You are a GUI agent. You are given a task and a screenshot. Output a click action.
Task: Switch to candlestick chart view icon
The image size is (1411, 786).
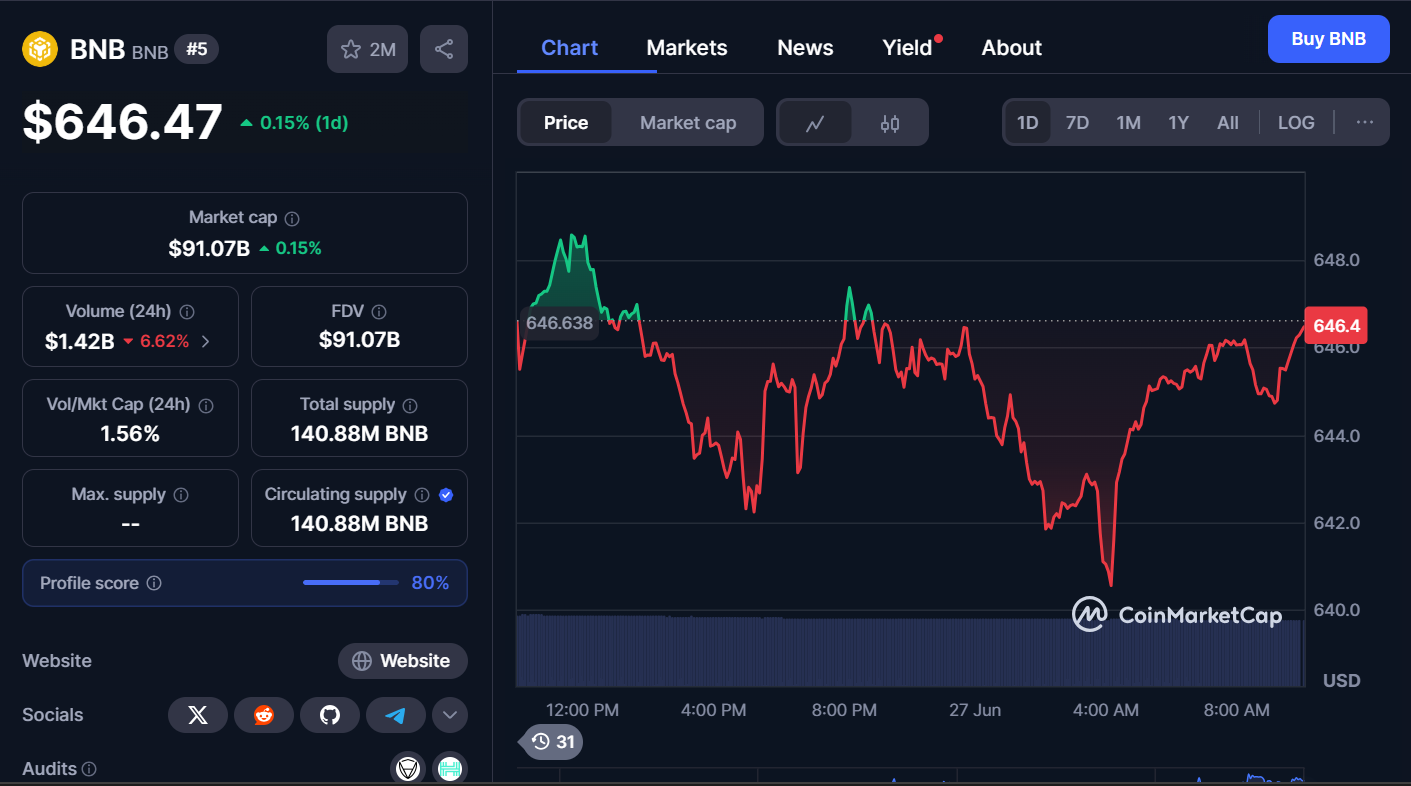tap(890, 123)
